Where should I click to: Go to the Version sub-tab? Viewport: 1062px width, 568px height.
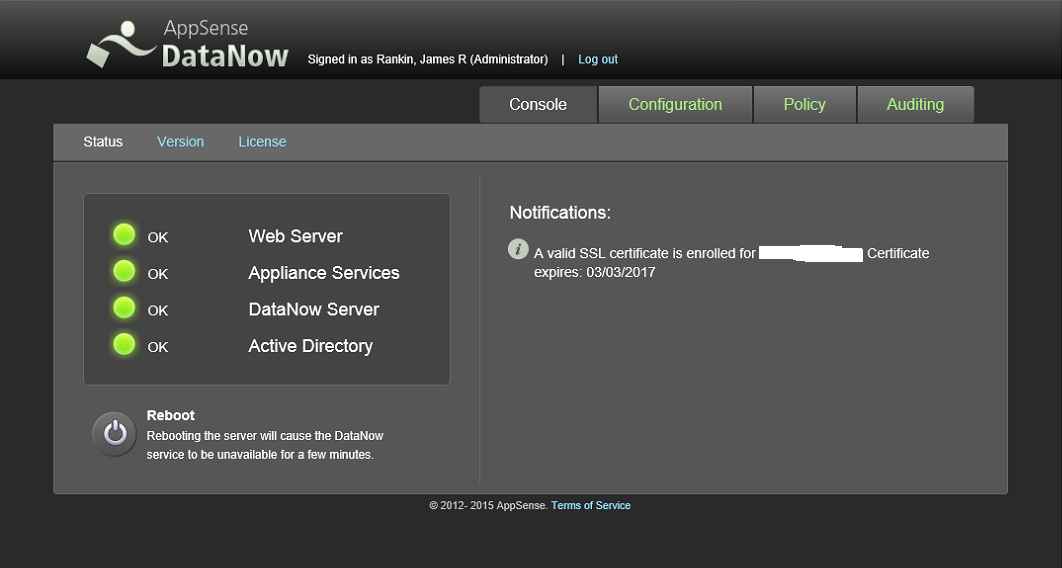click(180, 141)
